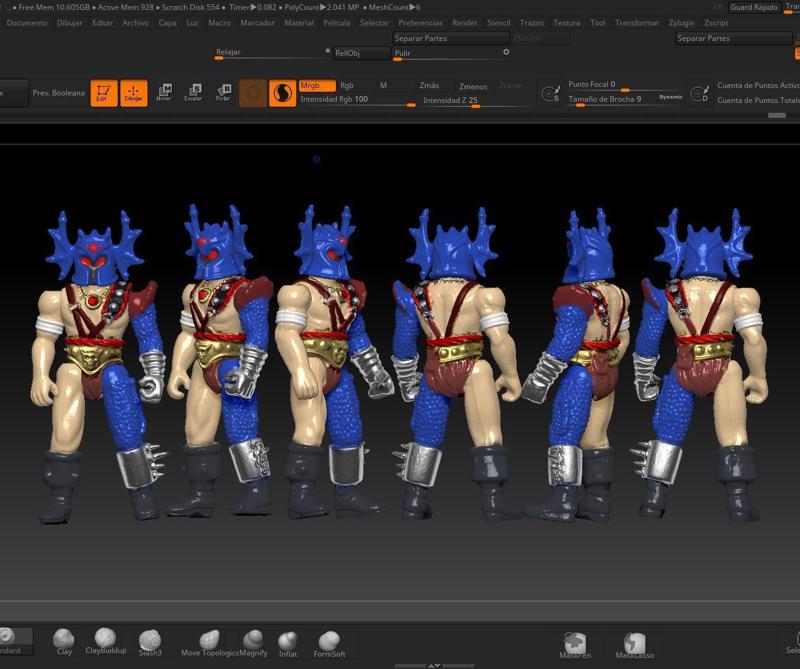Viewport: 800px width, 669px height.
Task: Pick the Inflat brush
Action: click(x=289, y=638)
